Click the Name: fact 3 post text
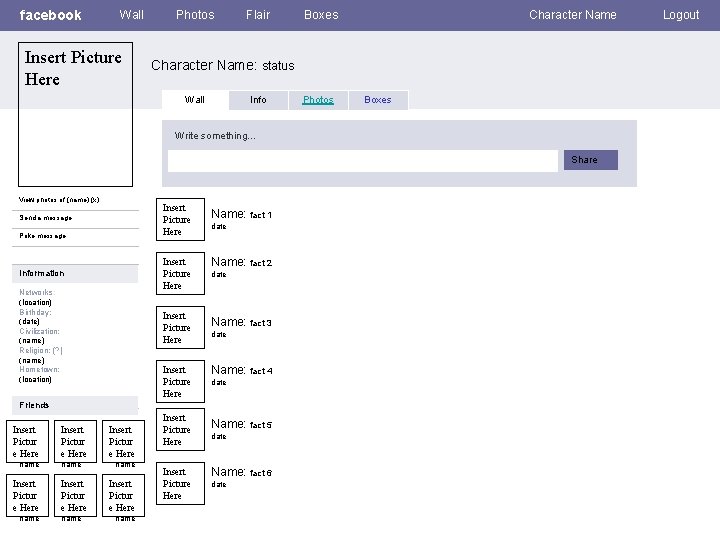This screenshot has height=540, width=720. (242, 322)
